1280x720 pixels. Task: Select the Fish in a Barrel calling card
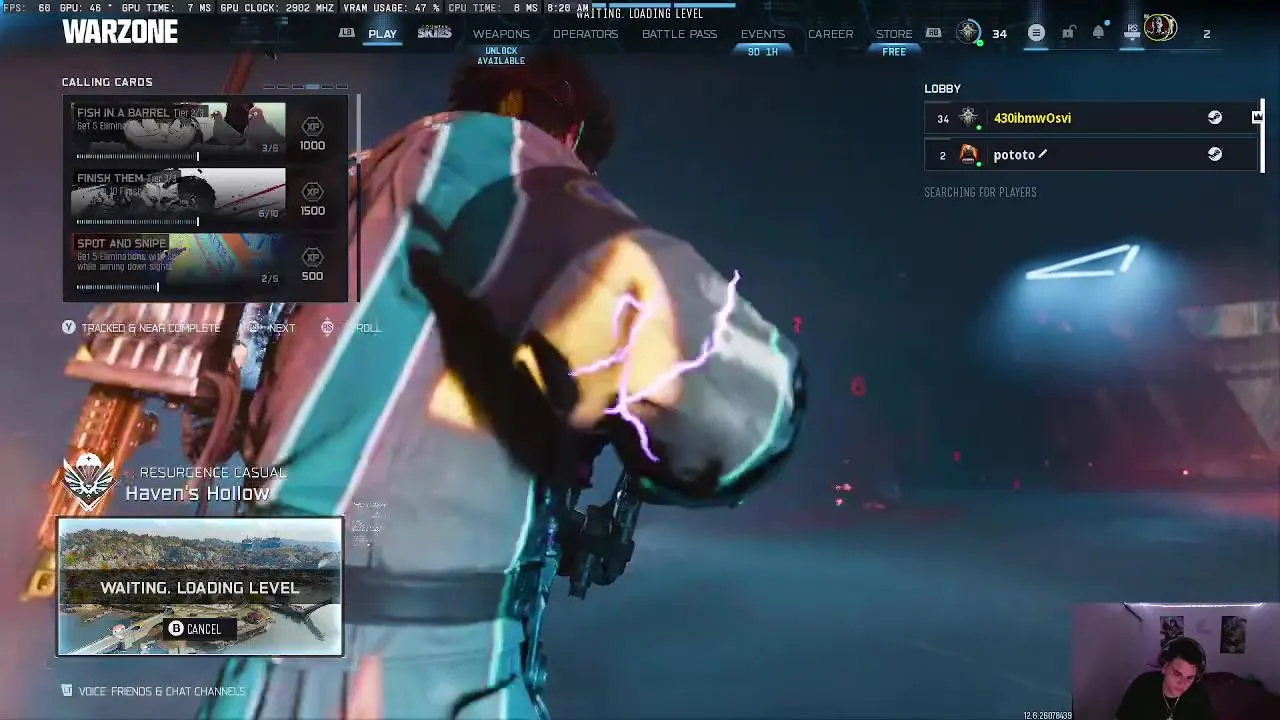(x=178, y=128)
